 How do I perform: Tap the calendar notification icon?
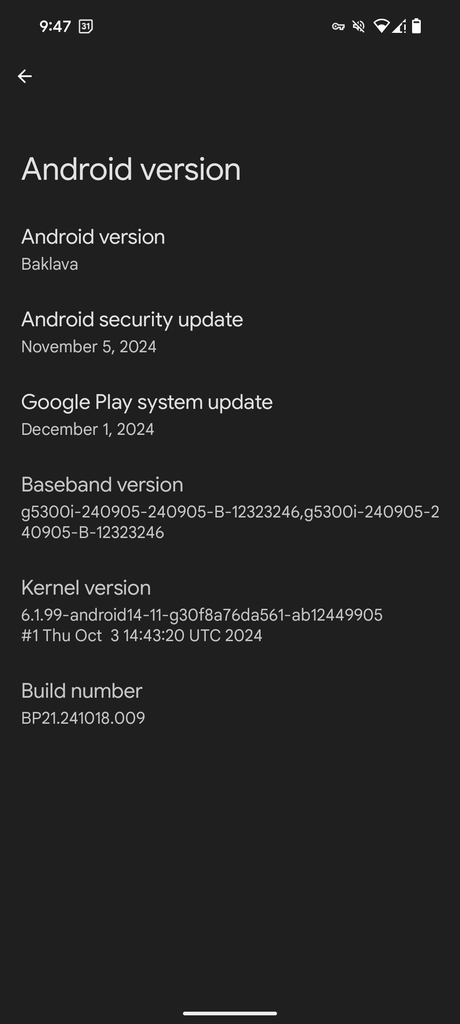(86, 26)
